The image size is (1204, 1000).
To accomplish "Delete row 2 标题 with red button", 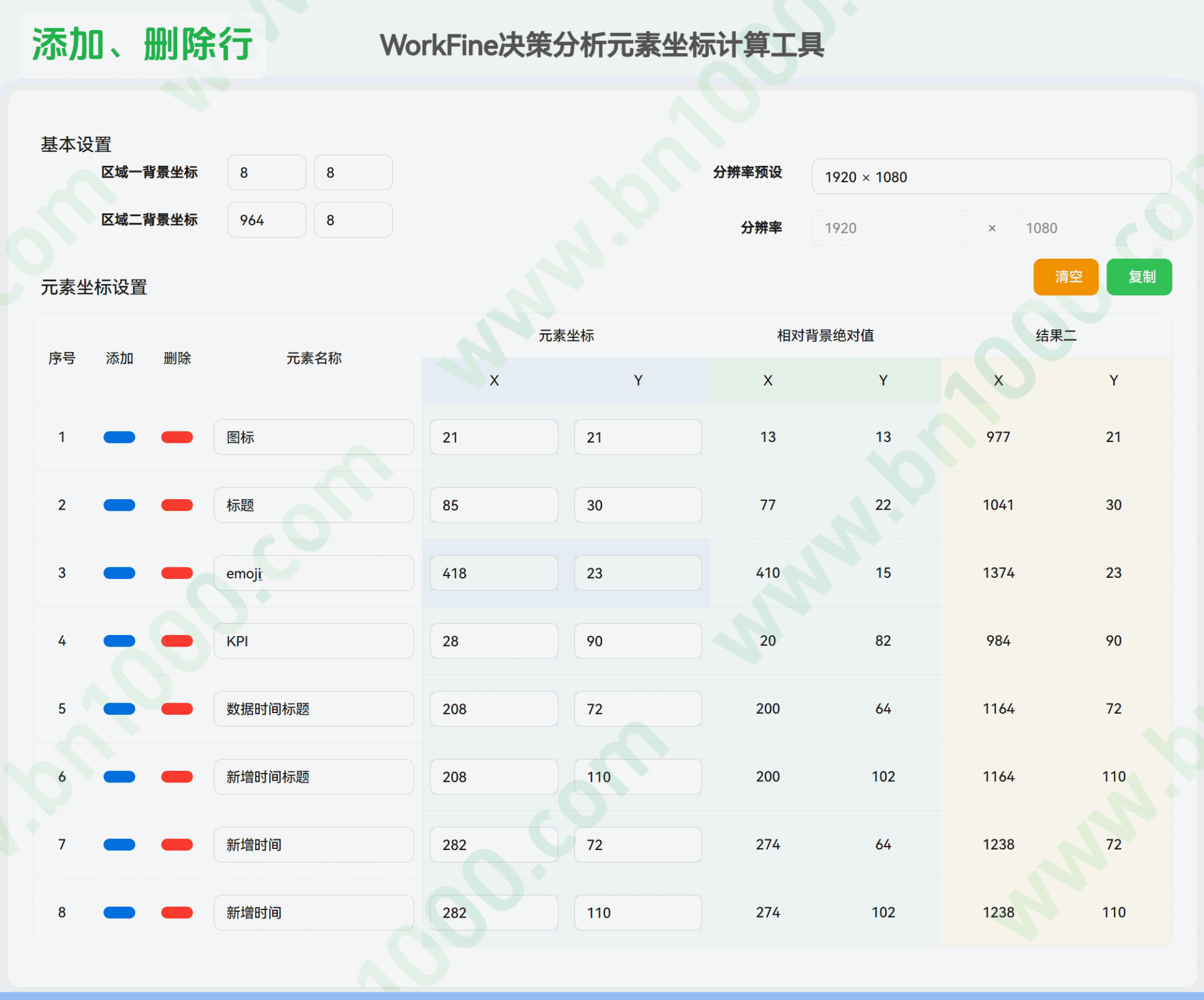I will (177, 505).
